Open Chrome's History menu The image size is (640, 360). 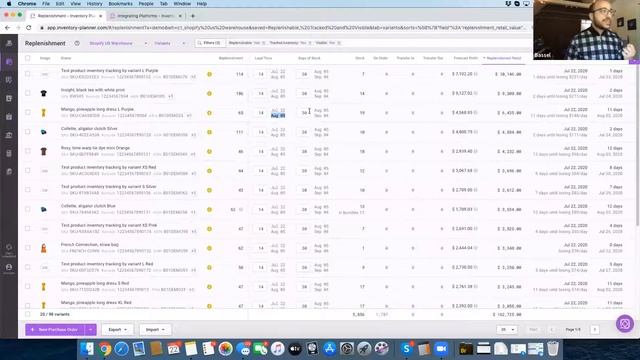pos(94,4)
